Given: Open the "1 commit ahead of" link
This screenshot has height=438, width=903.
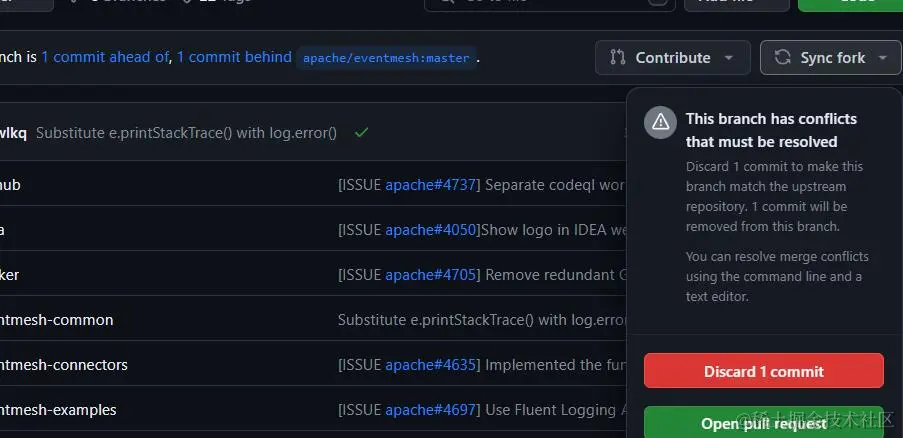Looking at the screenshot, I should [105, 57].
